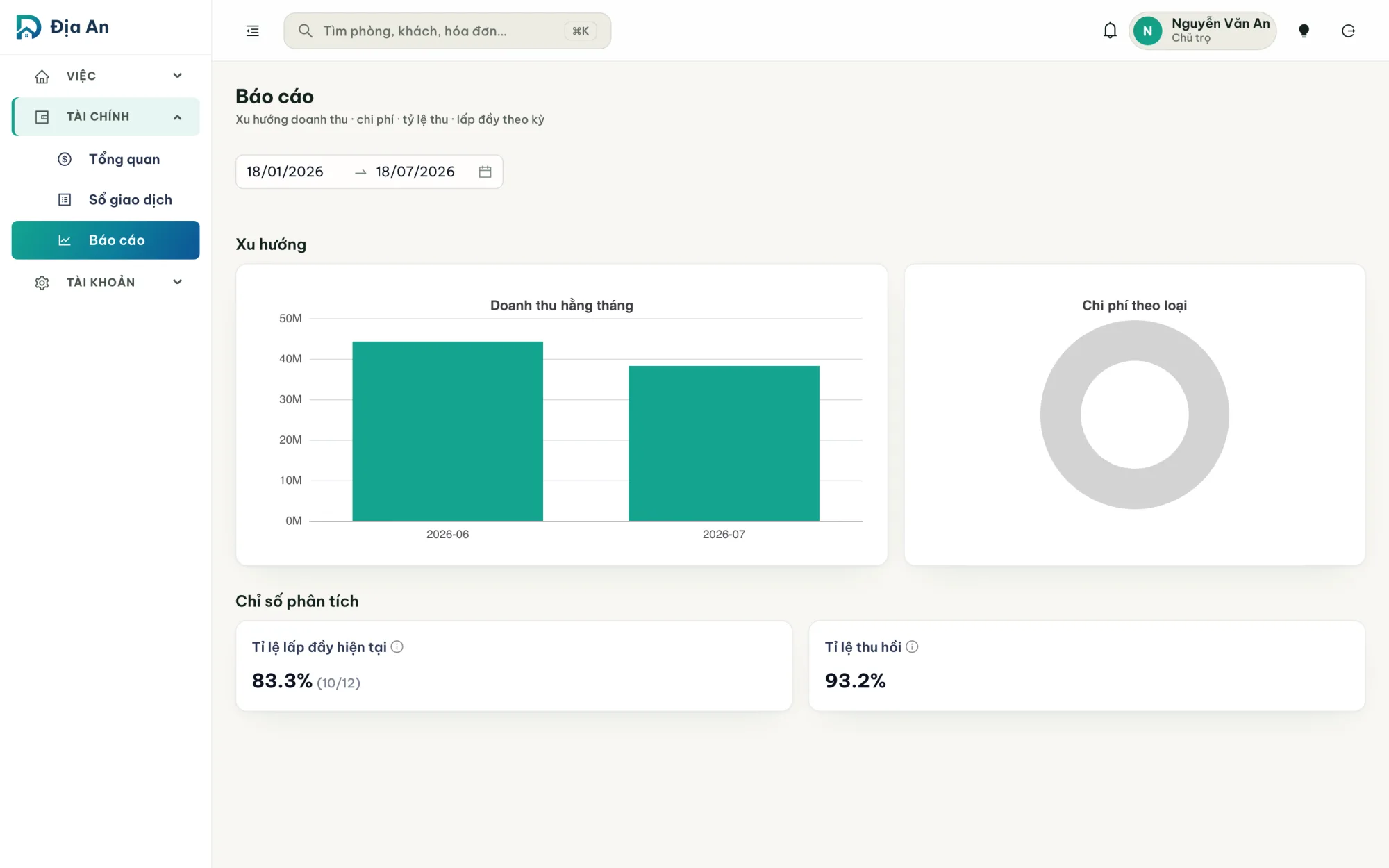Click info icon next to Tỉ lệ lấp đầy
This screenshot has height=868, width=1389.
pyautogui.click(x=397, y=646)
